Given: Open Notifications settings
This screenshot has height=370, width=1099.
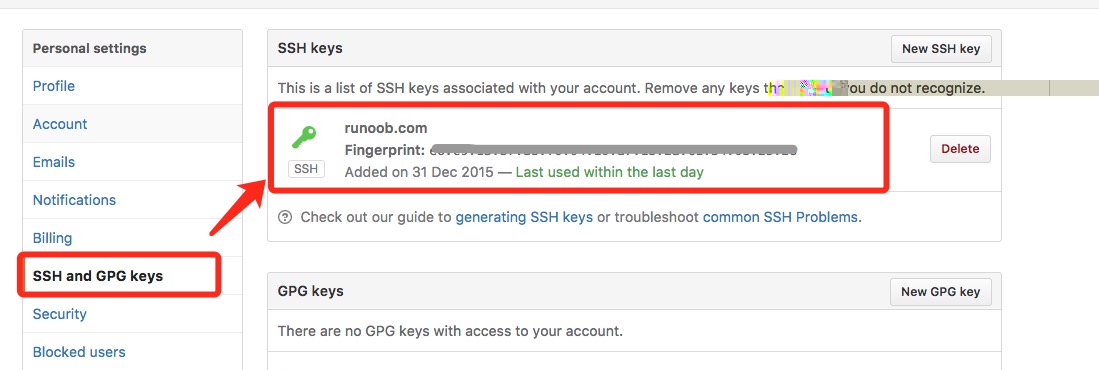Looking at the screenshot, I should (74, 200).
